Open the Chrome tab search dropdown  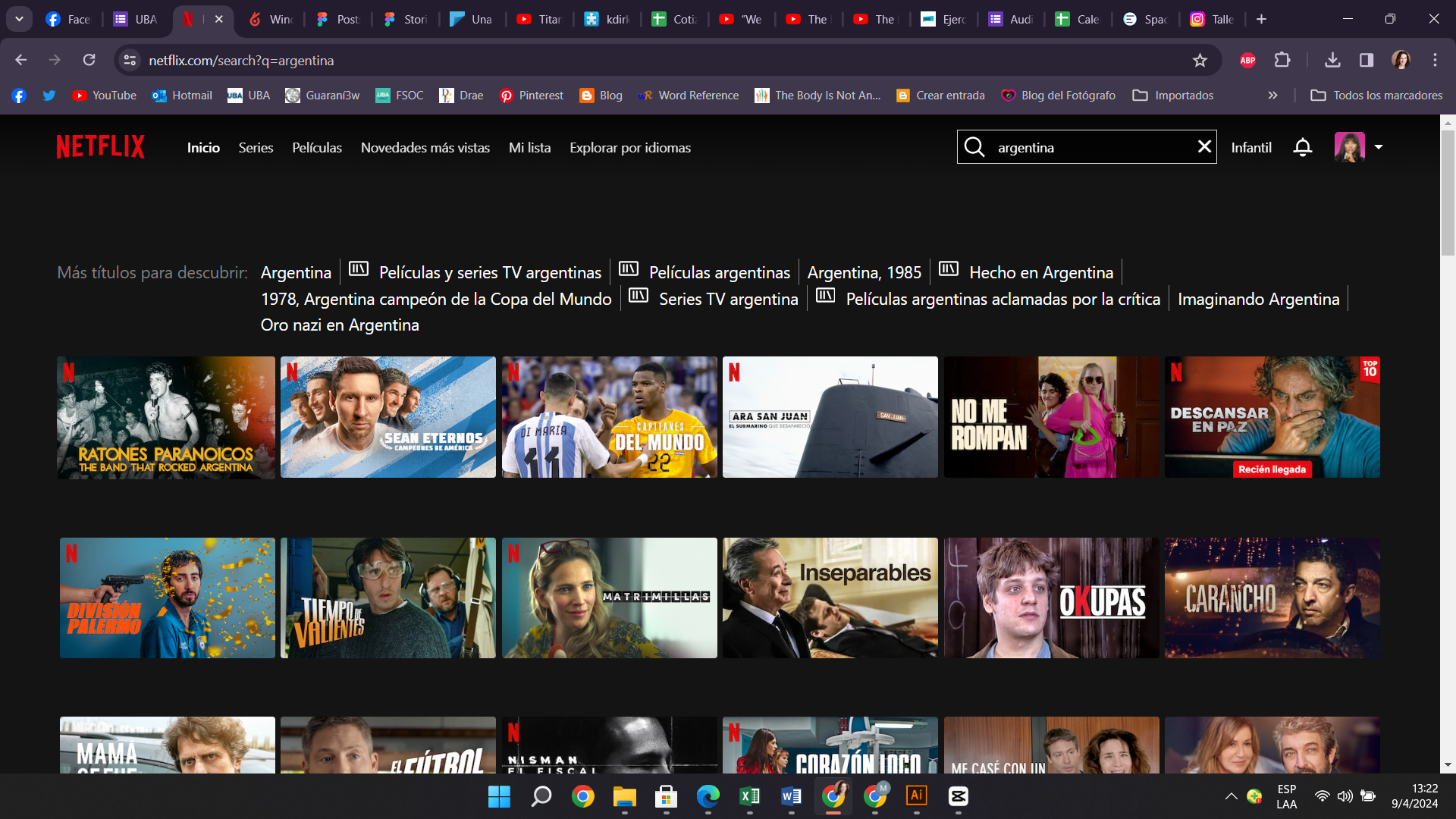[x=19, y=19]
